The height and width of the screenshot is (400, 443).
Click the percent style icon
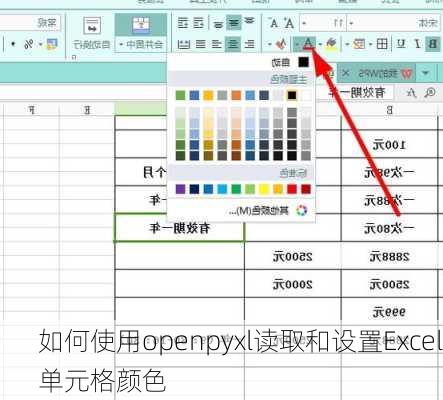point(29,44)
